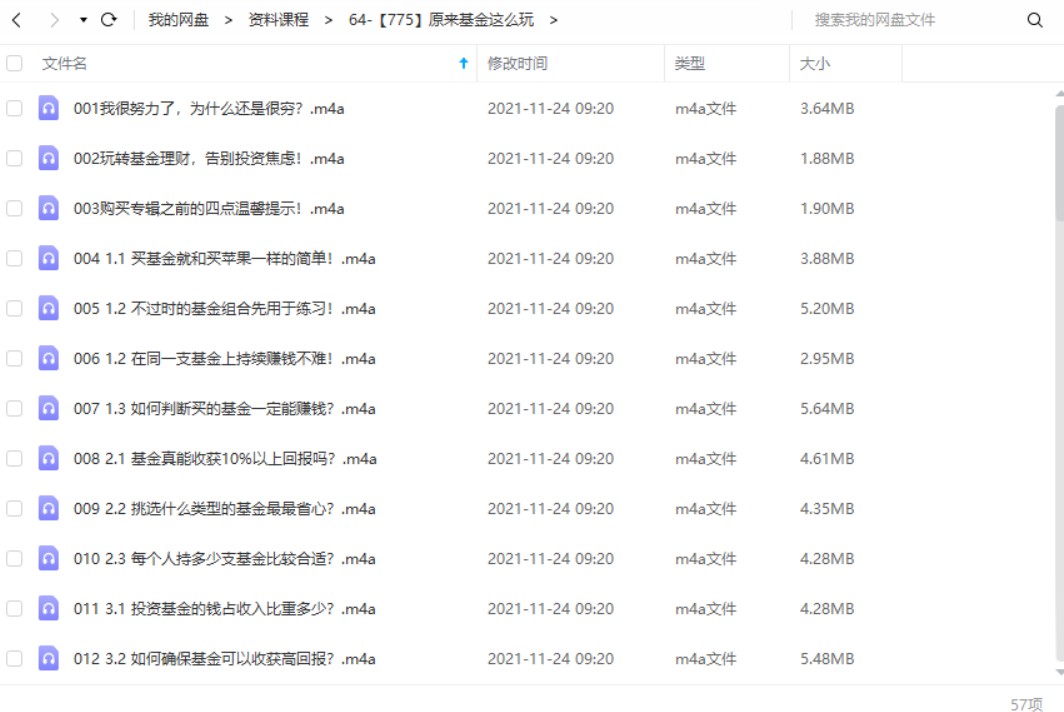Click the back navigation arrow
This screenshot has height=712, width=1064.
pos(17,18)
